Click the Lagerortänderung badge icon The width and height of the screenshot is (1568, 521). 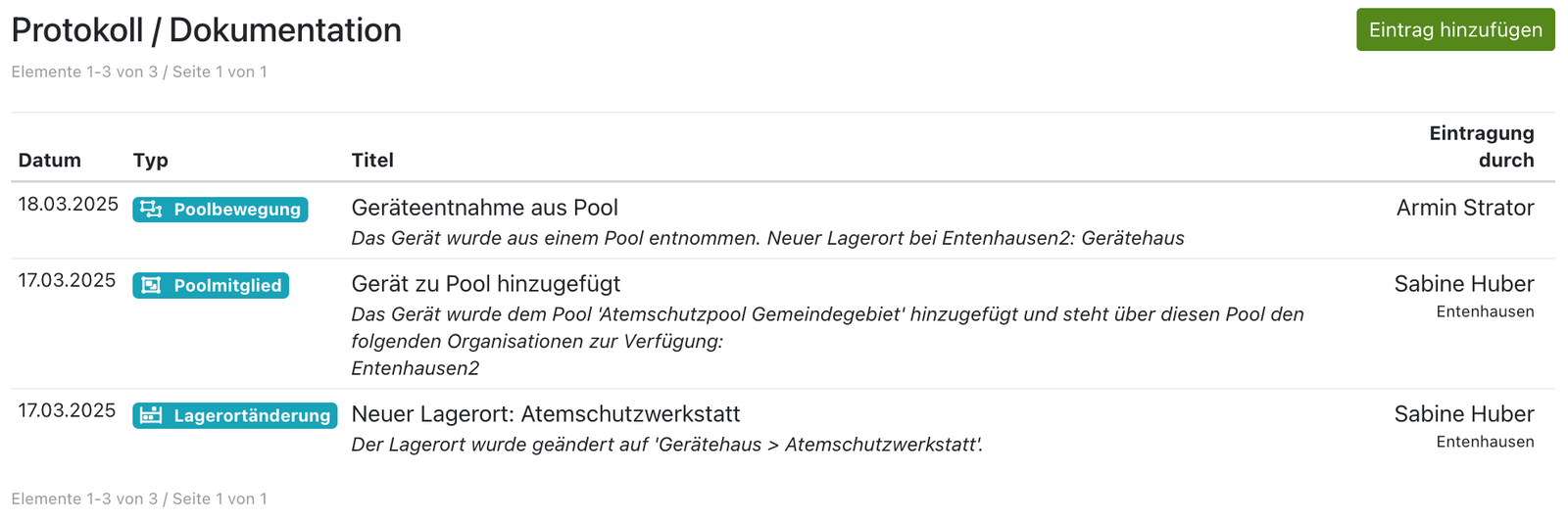tap(151, 416)
